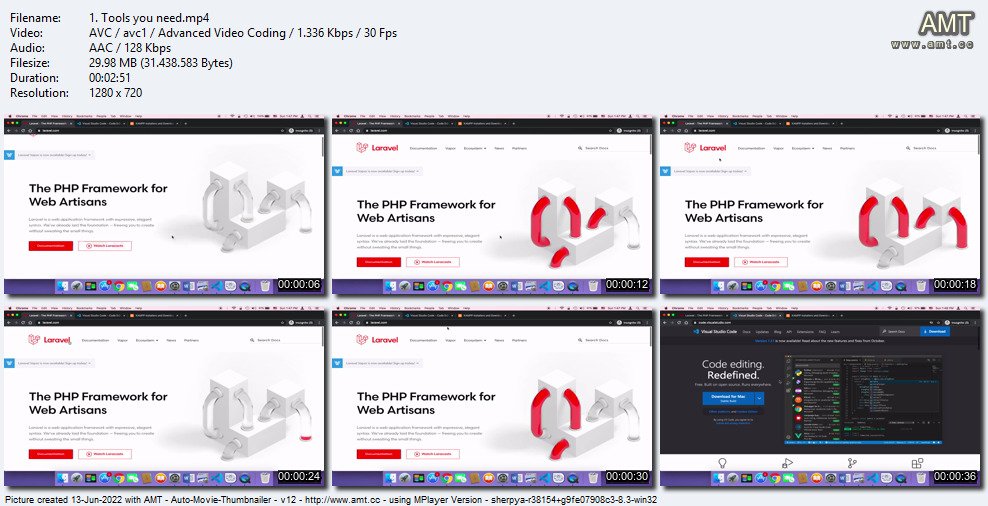Expand the Ecosystem dropdown in the 00:00:24 thumbnail
The width and height of the screenshot is (988, 506).
pyautogui.click(x=147, y=340)
